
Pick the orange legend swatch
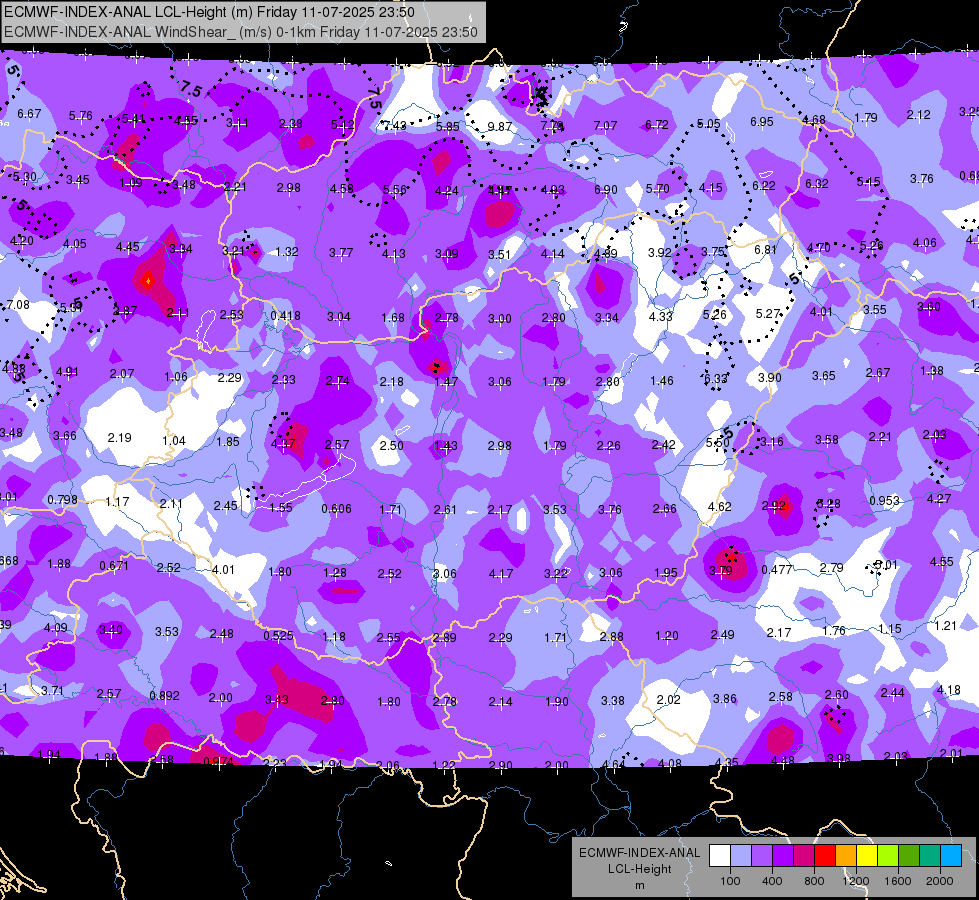[x=846, y=856]
